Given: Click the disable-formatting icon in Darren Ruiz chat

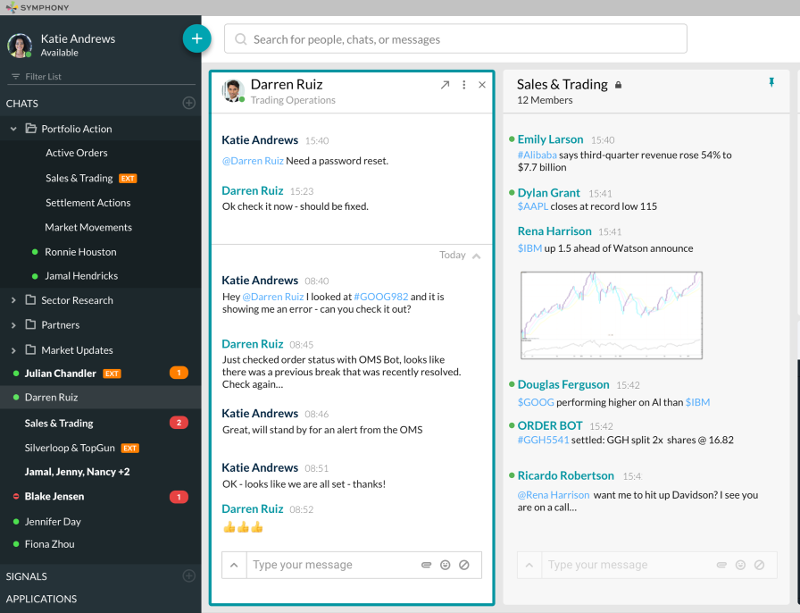Looking at the screenshot, I should point(464,565).
